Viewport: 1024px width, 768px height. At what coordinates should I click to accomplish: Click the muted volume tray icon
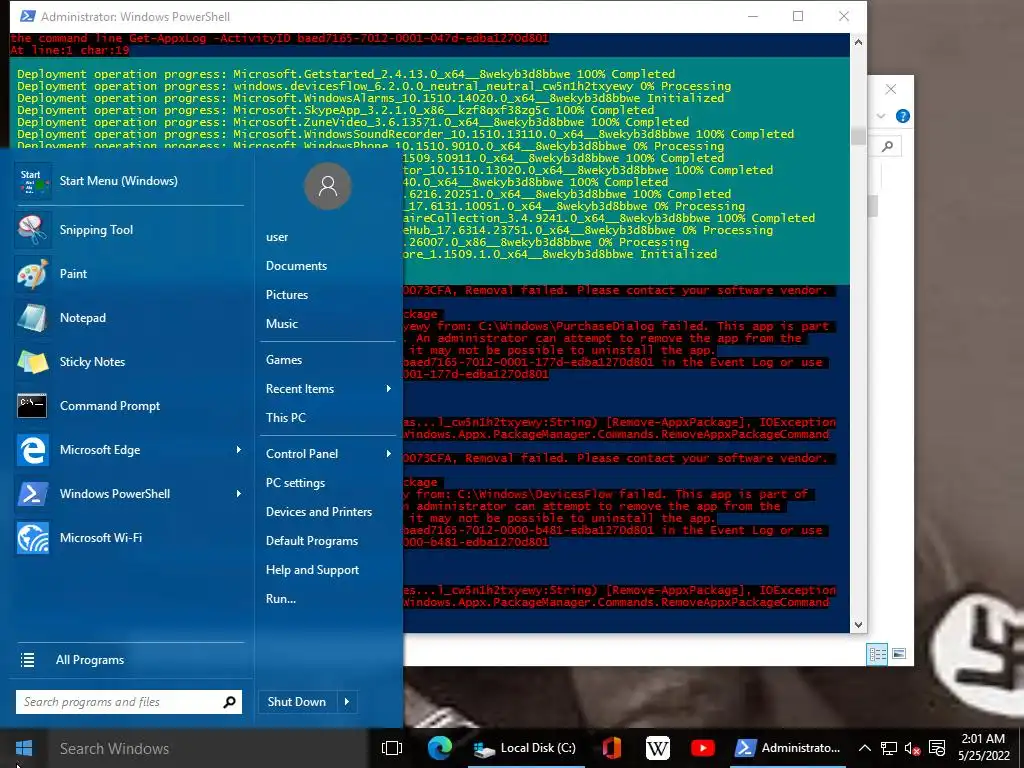912,748
